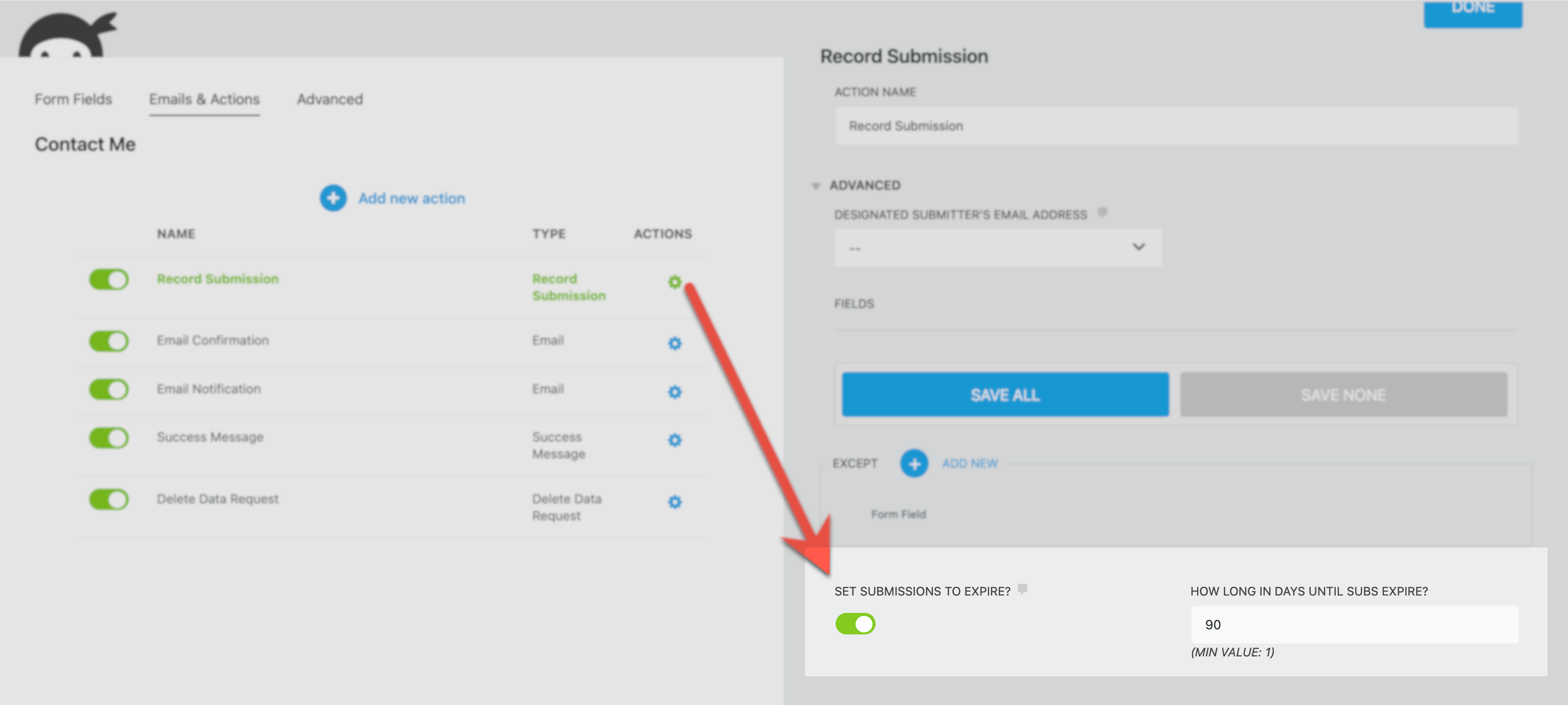Image resolution: width=1568 pixels, height=705 pixels.
Task: Toggle the Delete Data Request action
Action: tap(109, 499)
